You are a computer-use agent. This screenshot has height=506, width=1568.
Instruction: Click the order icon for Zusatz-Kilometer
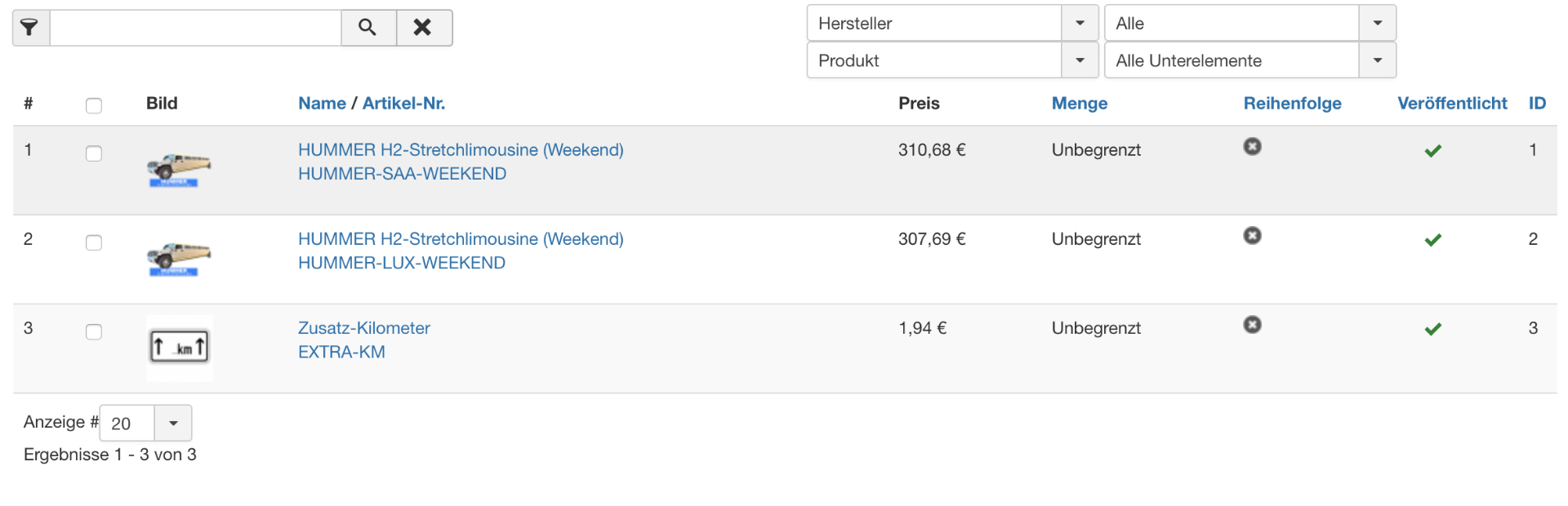1252,325
